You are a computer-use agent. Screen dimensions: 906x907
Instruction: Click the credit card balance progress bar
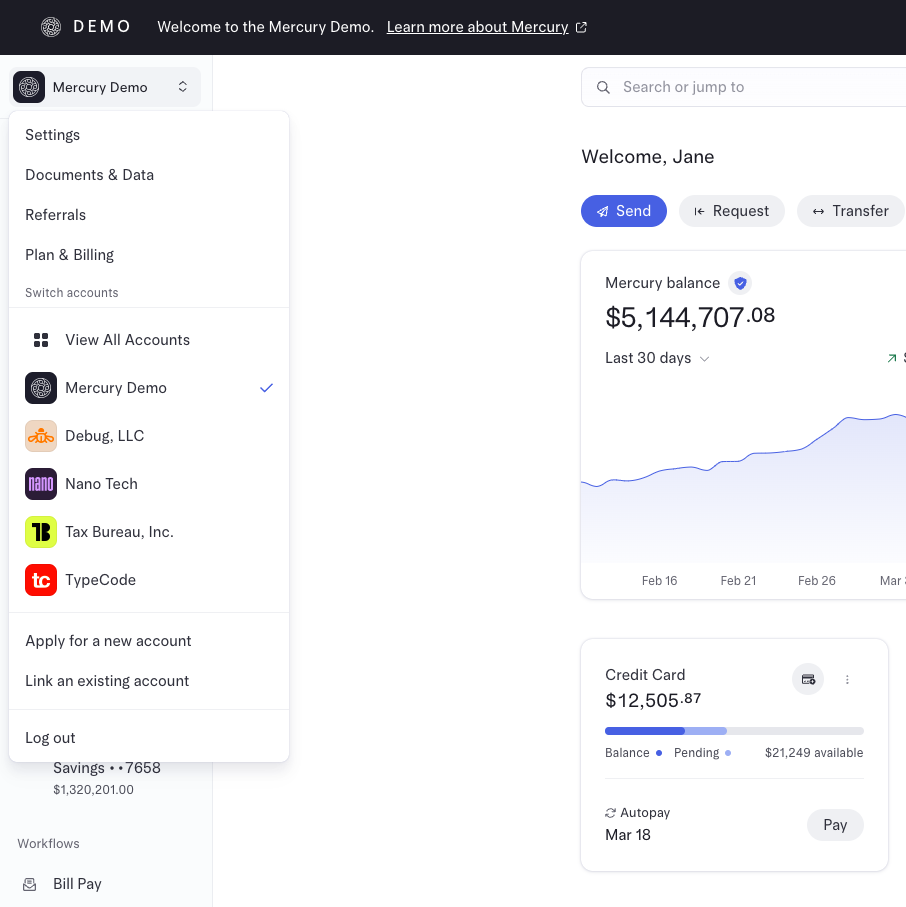734,731
